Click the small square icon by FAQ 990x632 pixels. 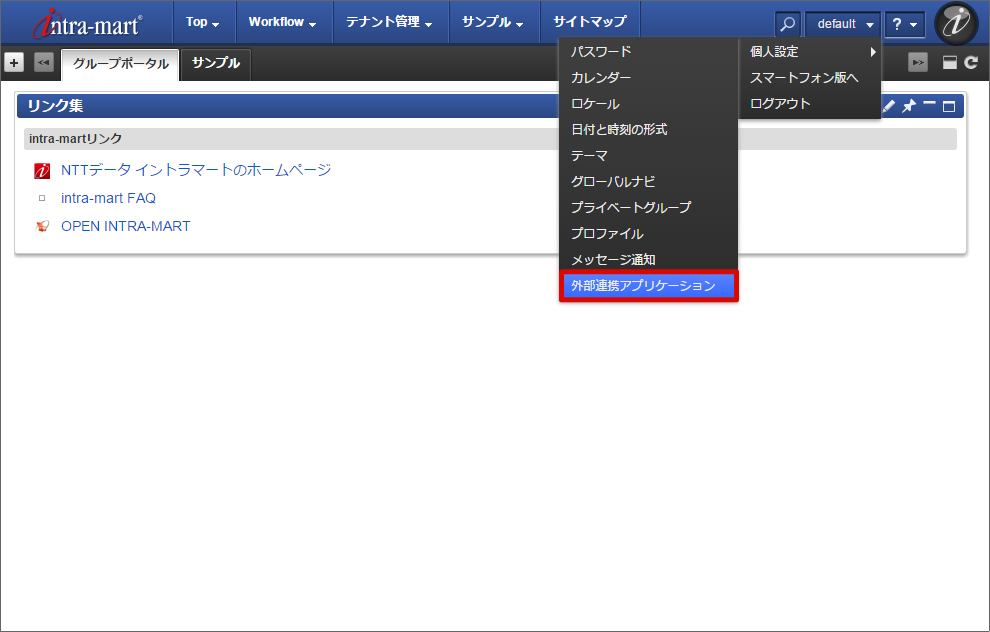[x=42, y=198]
